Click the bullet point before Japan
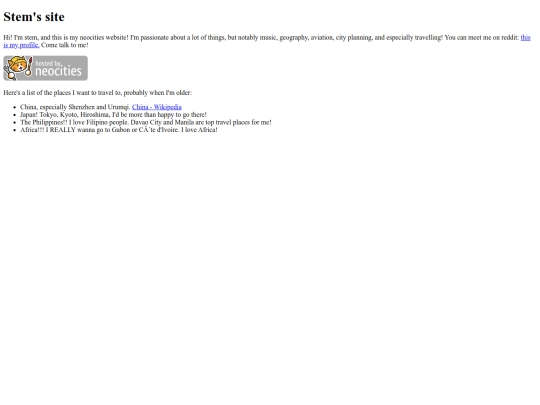Viewport: 540px width, 405px height. [14, 115]
